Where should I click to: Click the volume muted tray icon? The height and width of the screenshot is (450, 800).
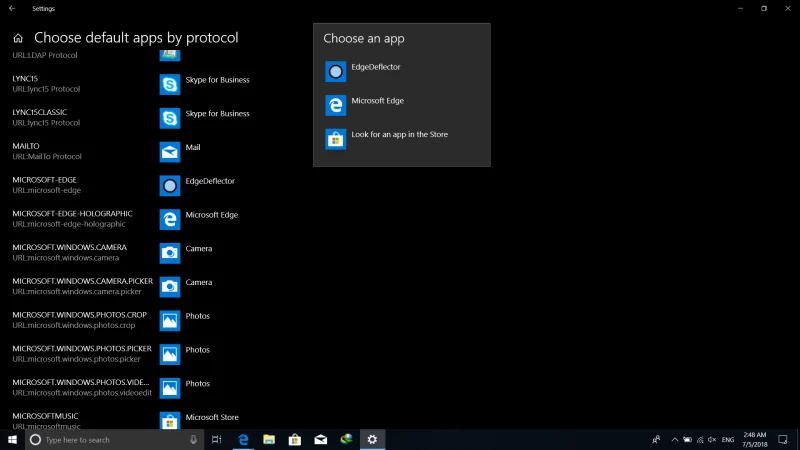(x=712, y=439)
